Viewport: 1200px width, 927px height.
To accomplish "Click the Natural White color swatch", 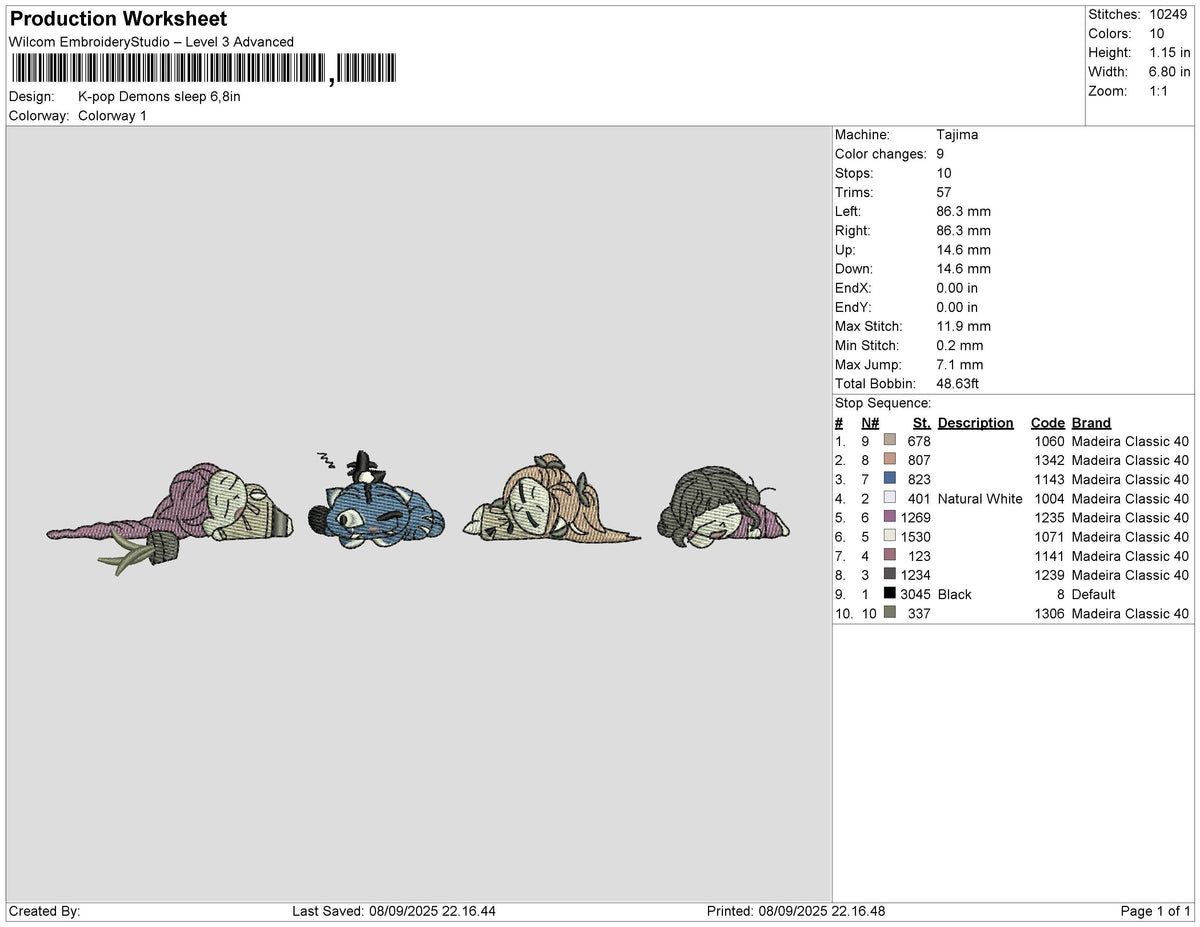I will click(x=889, y=498).
